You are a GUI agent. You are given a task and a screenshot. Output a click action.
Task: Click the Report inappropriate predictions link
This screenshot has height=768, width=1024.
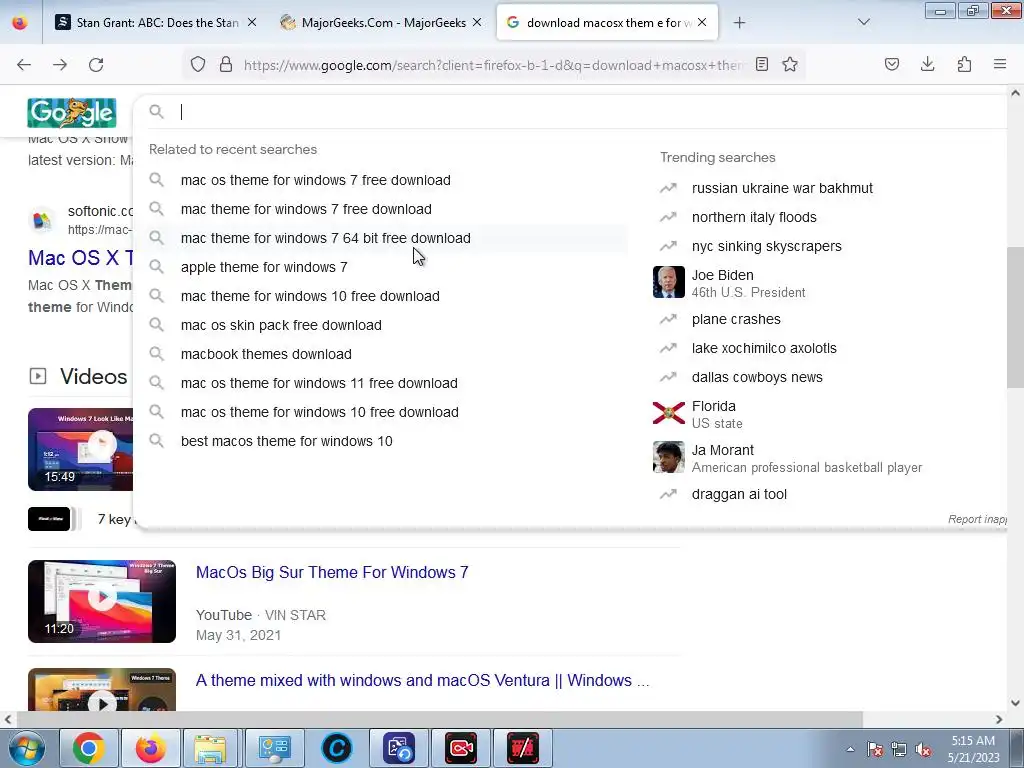977,519
